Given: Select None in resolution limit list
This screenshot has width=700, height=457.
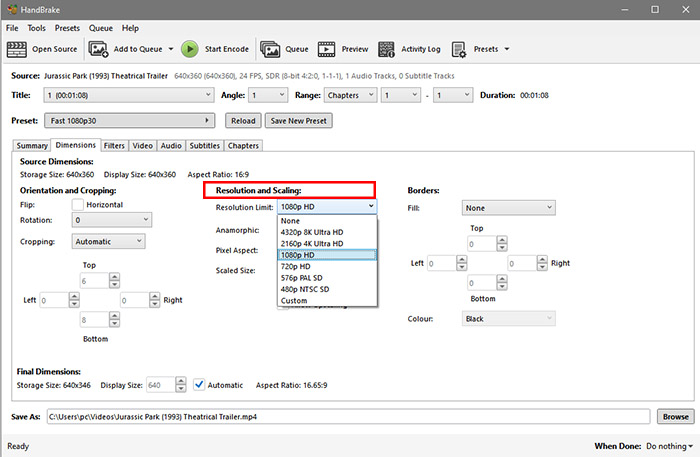Looking at the screenshot, I should coord(327,221).
